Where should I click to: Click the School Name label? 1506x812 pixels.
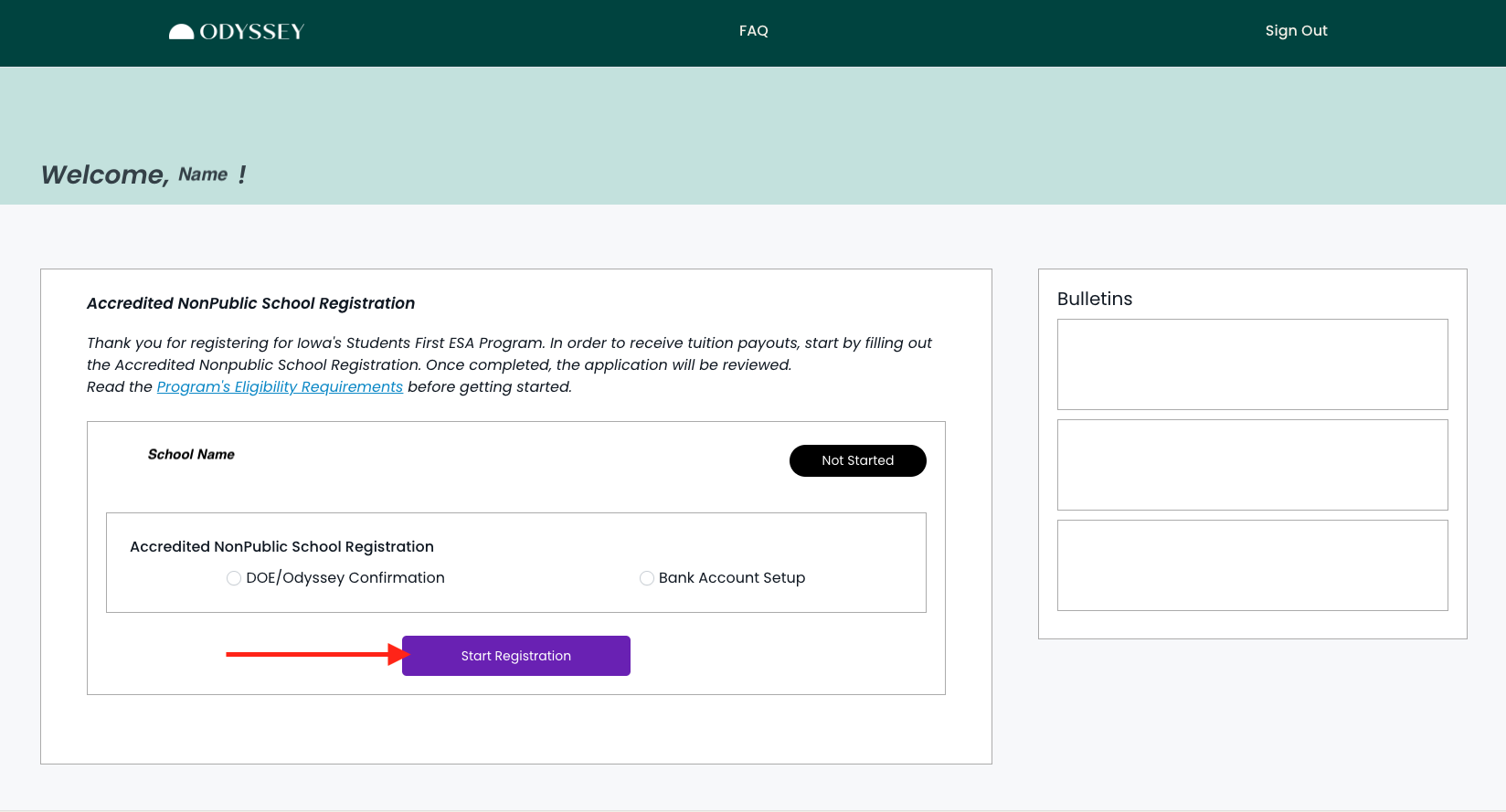pos(191,454)
